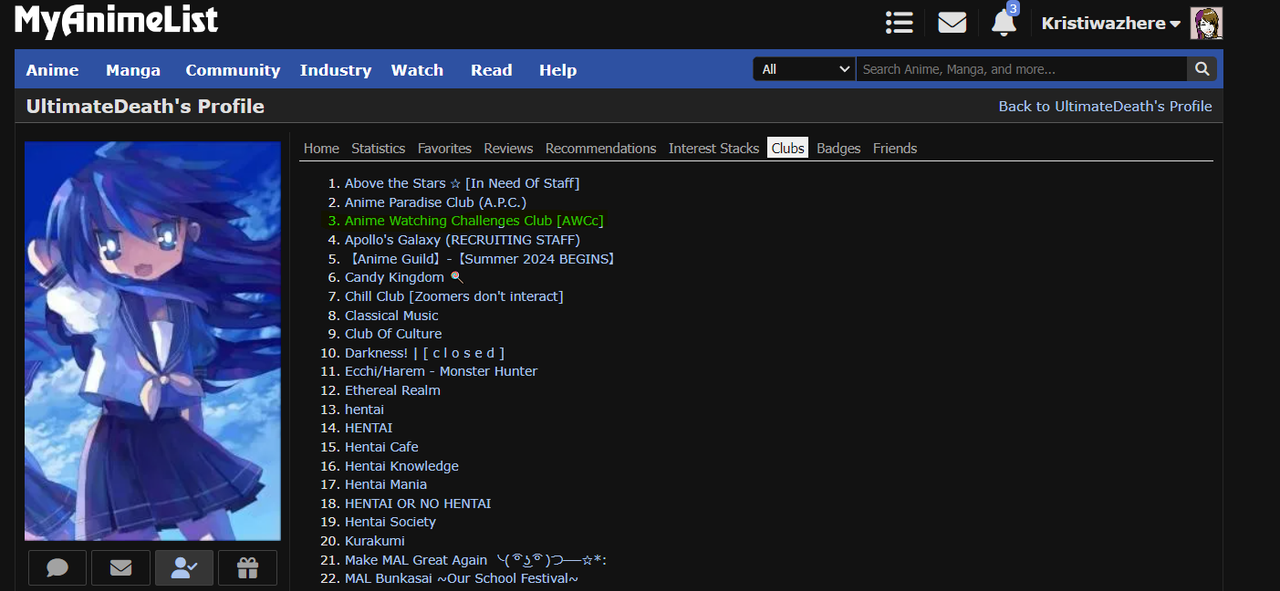Open the notifications bell icon
Screen dimensions: 1280x591
(1004, 22)
